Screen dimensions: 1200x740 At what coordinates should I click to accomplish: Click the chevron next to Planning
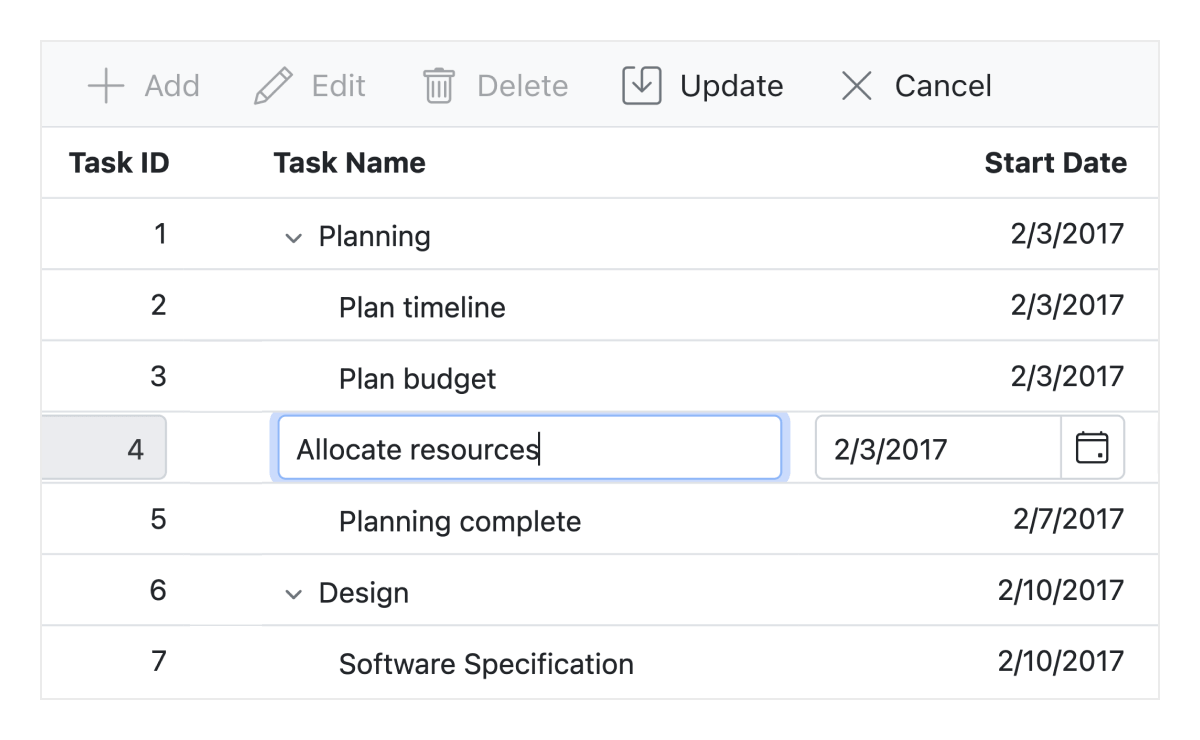pyautogui.click(x=292, y=237)
